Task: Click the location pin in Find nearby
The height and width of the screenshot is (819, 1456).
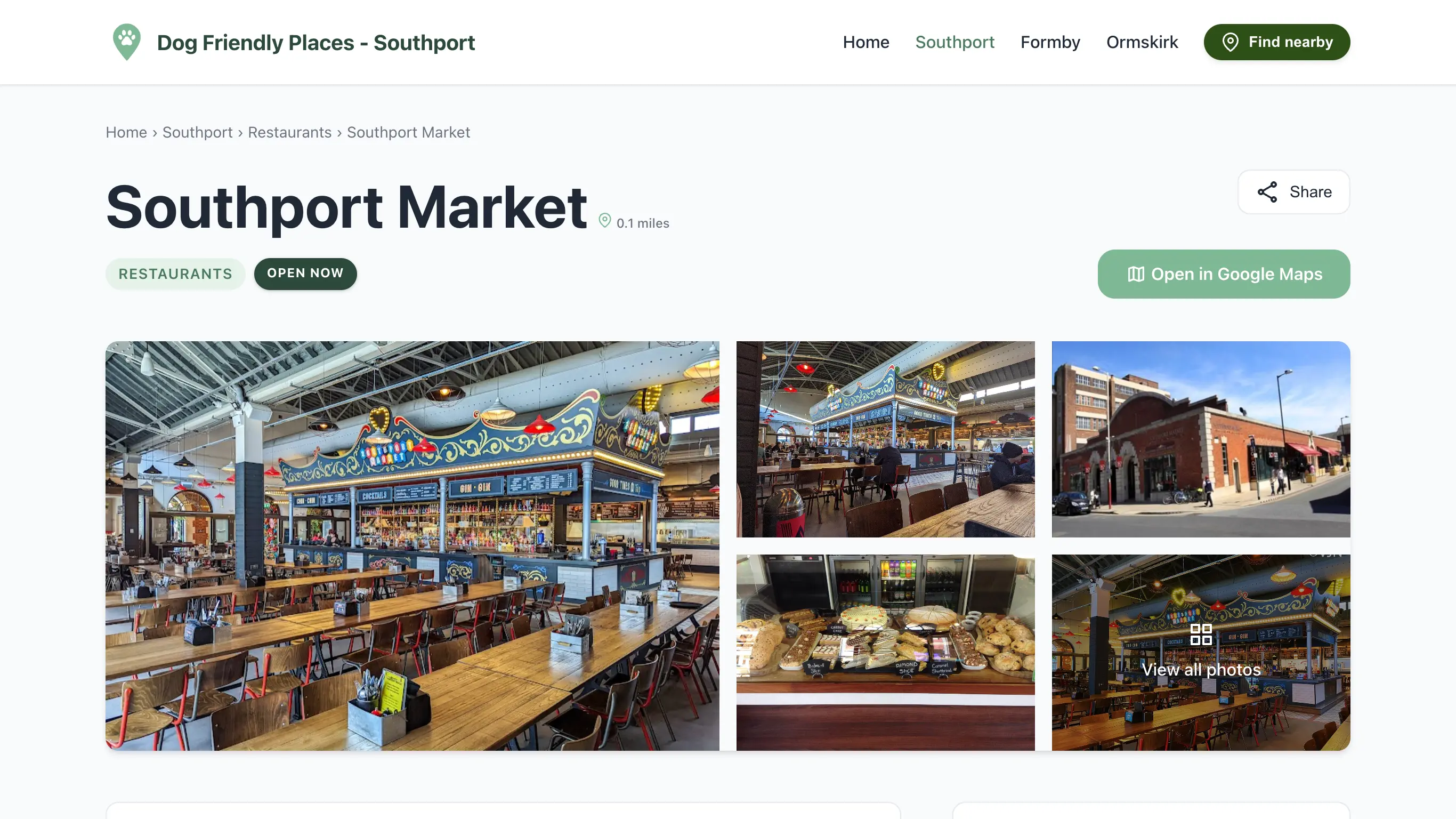Action: [x=1231, y=42]
